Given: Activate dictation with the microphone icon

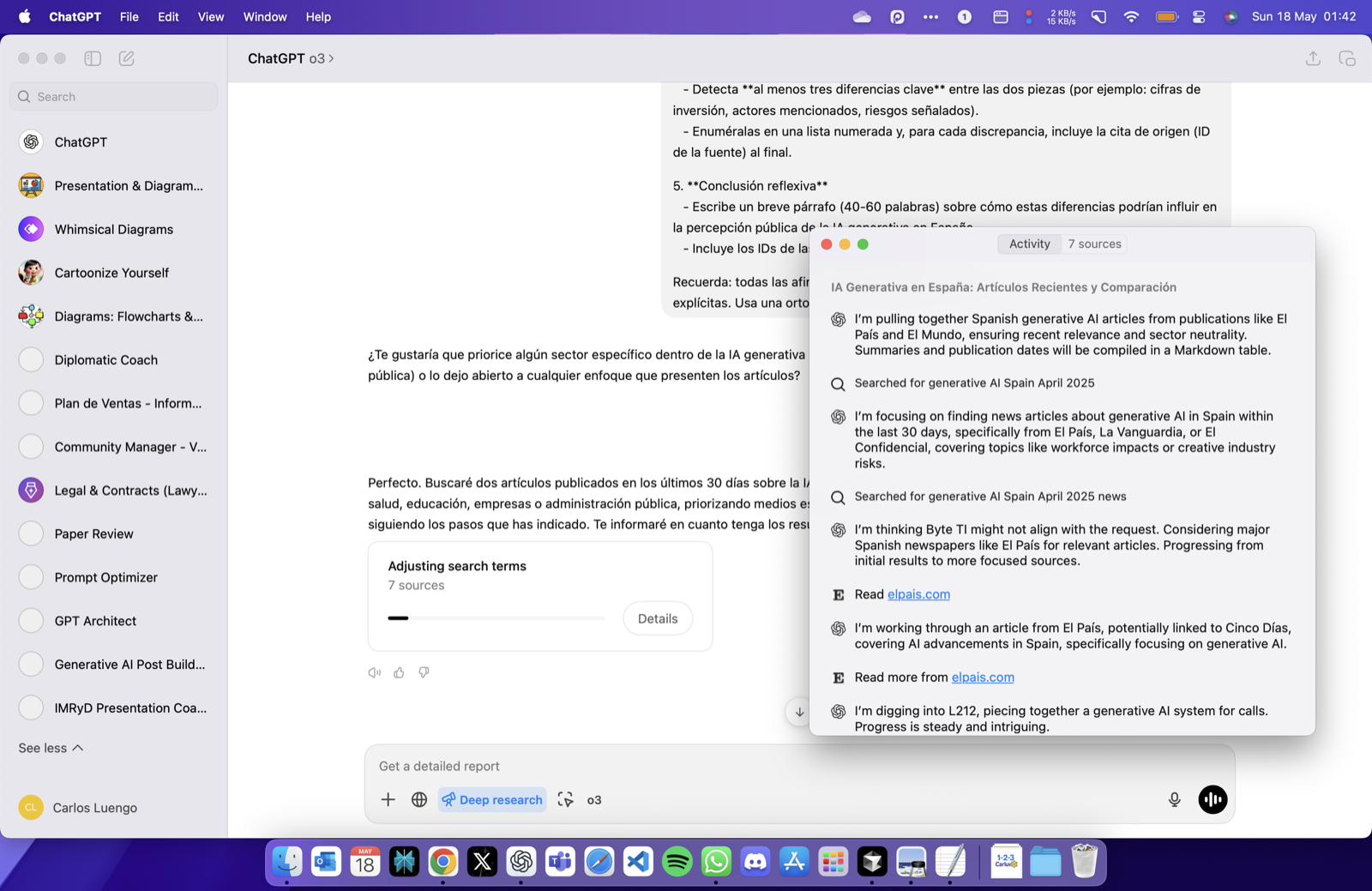Looking at the screenshot, I should tap(1174, 799).
